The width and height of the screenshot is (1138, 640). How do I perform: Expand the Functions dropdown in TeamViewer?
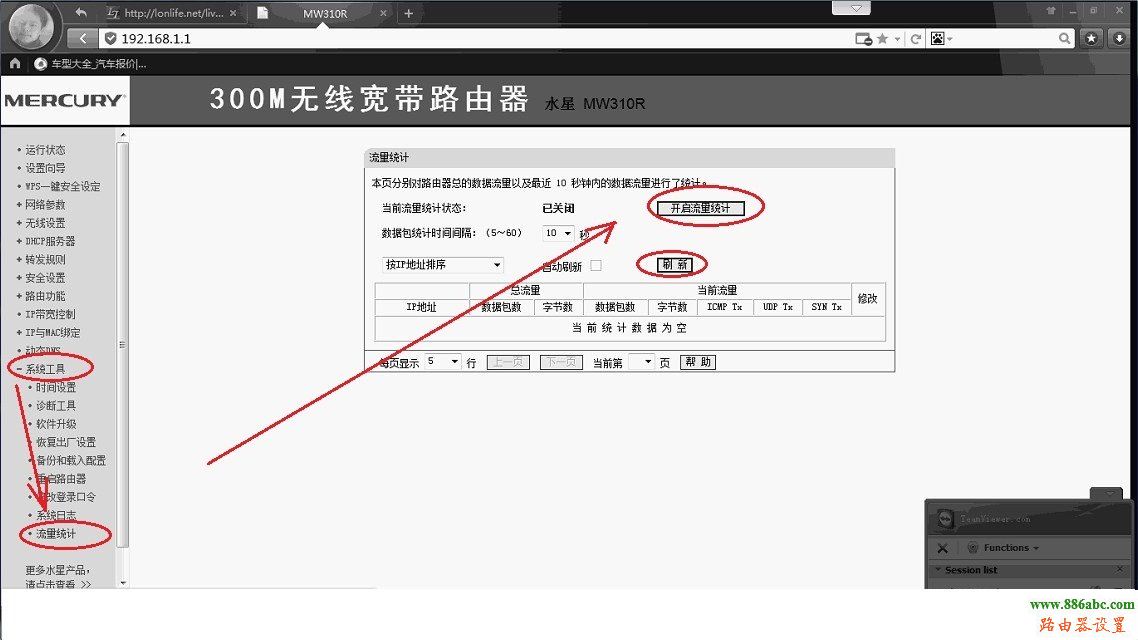click(x=1035, y=548)
